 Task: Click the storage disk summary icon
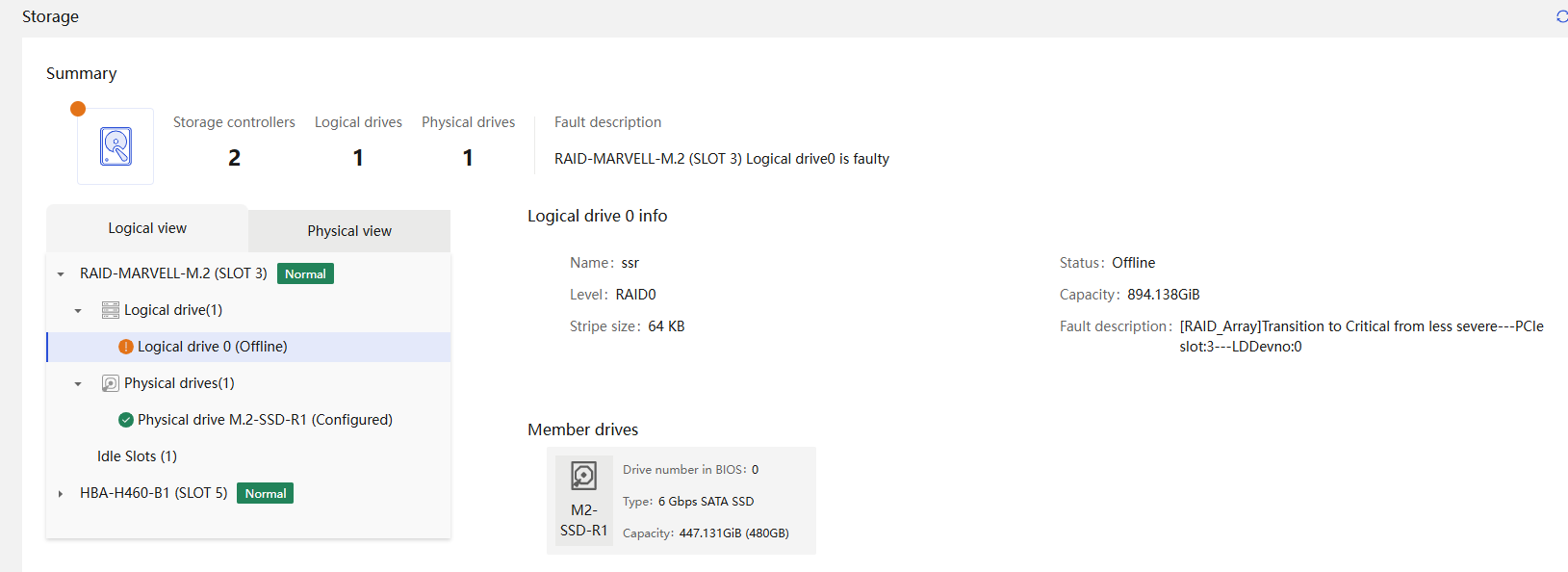(116, 146)
